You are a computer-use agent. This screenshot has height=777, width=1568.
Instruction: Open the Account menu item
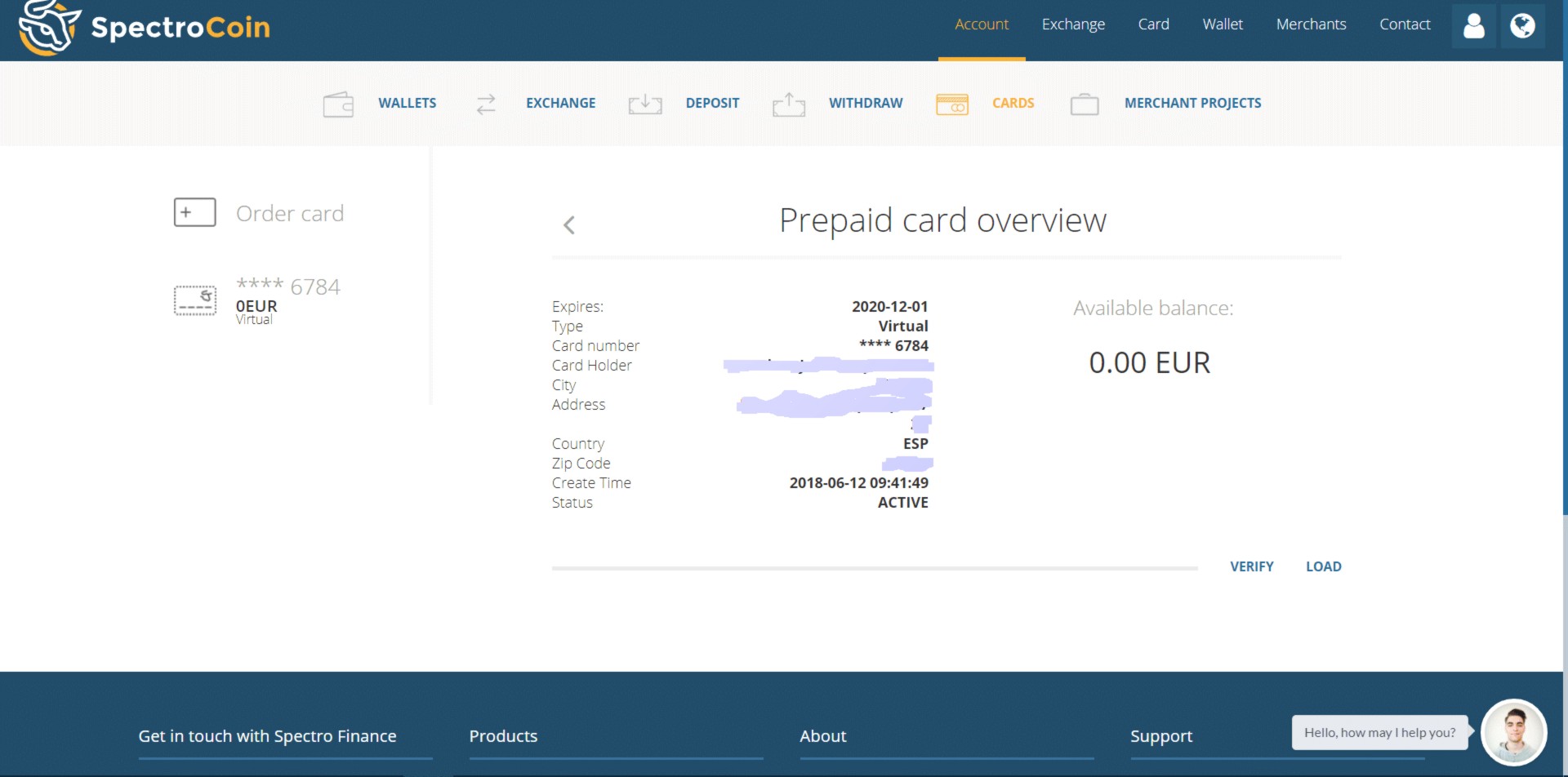pos(981,24)
